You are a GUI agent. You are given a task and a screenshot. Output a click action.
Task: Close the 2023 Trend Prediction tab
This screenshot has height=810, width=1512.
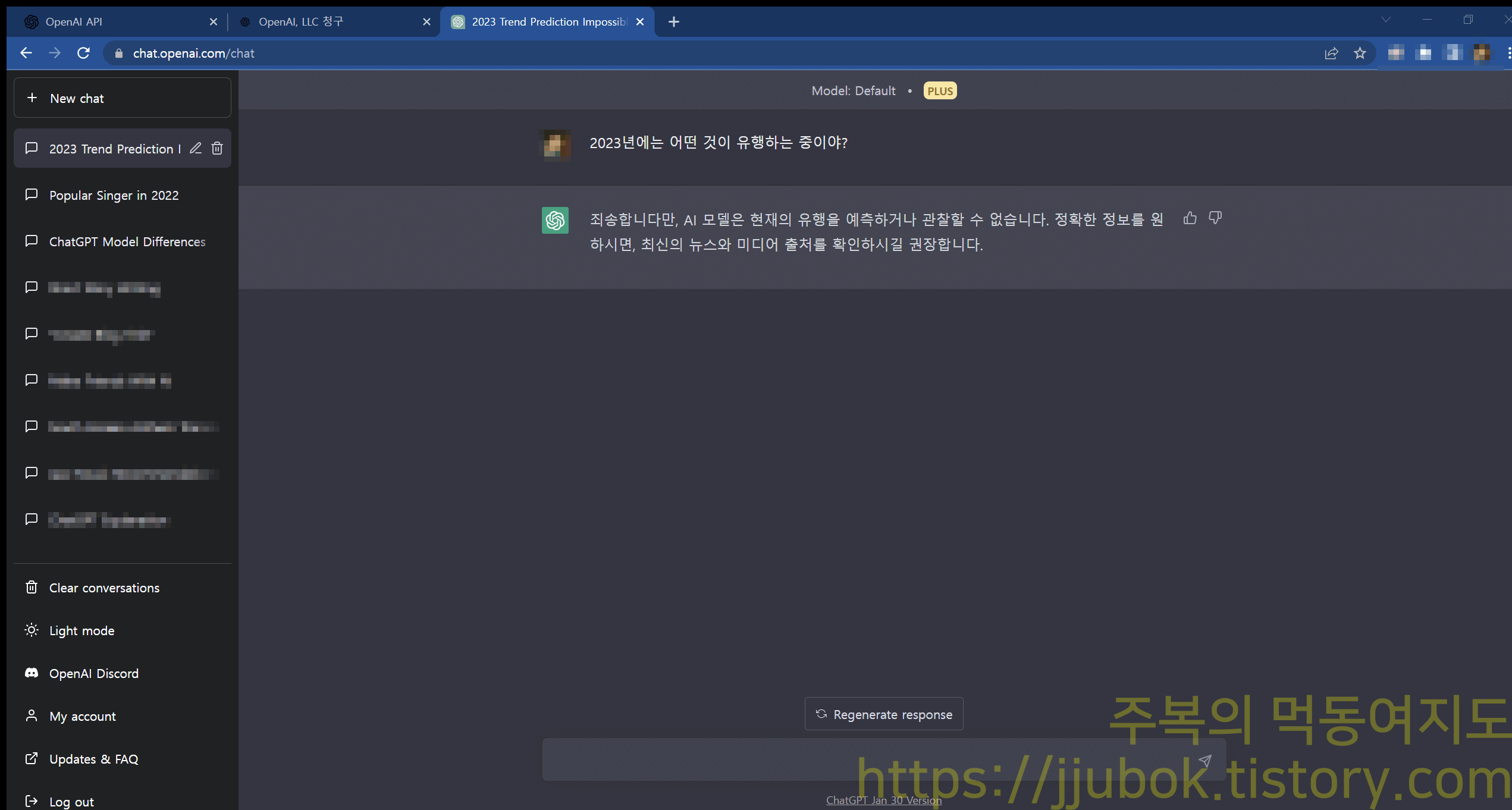click(640, 22)
